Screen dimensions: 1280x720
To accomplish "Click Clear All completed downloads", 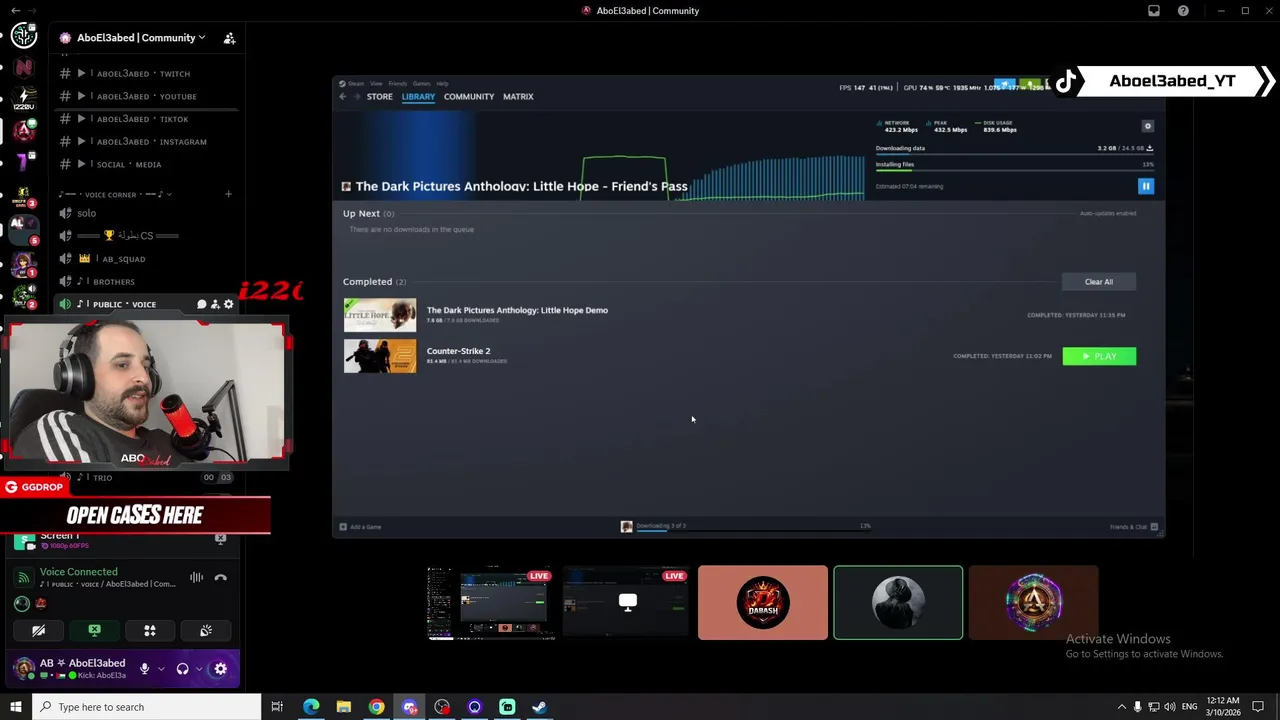I will pyautogui.click(x=1099, y=282).
